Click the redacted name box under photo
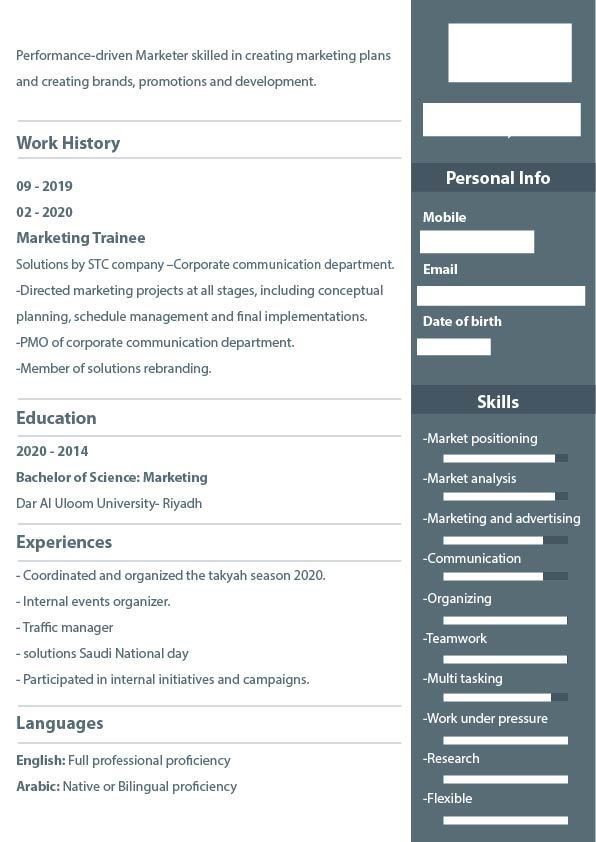 pos(501,119)
